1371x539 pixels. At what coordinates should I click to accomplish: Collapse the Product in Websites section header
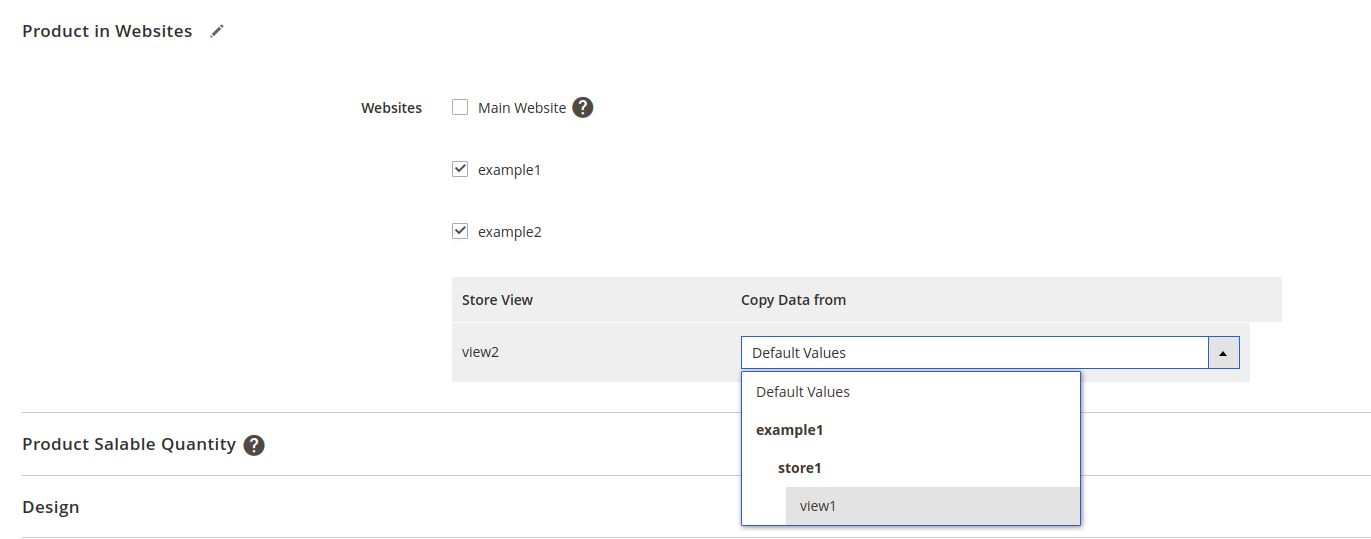107,32
